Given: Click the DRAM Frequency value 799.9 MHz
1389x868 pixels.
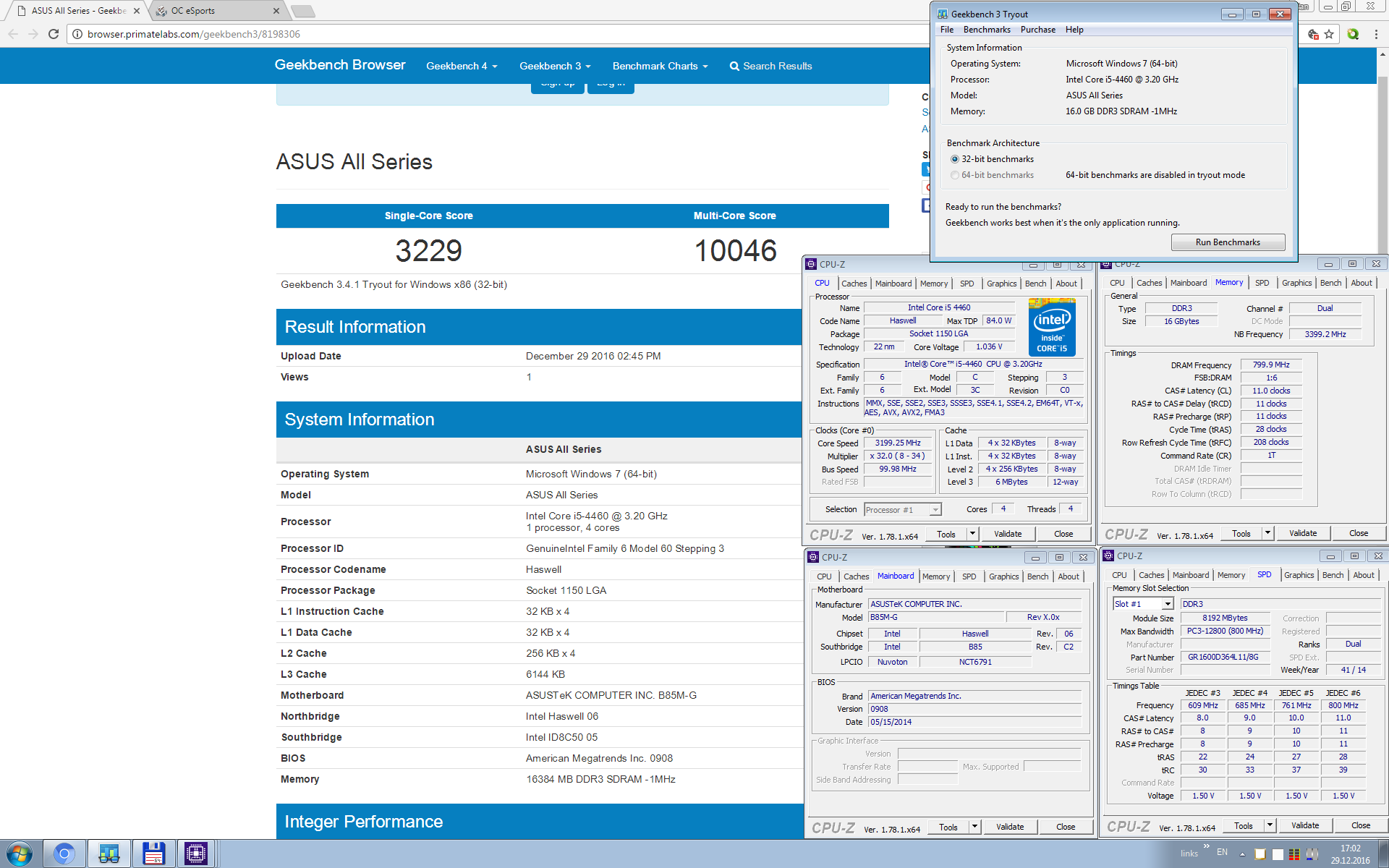Looking at the screenshot, I should [x=1271, y=365].
